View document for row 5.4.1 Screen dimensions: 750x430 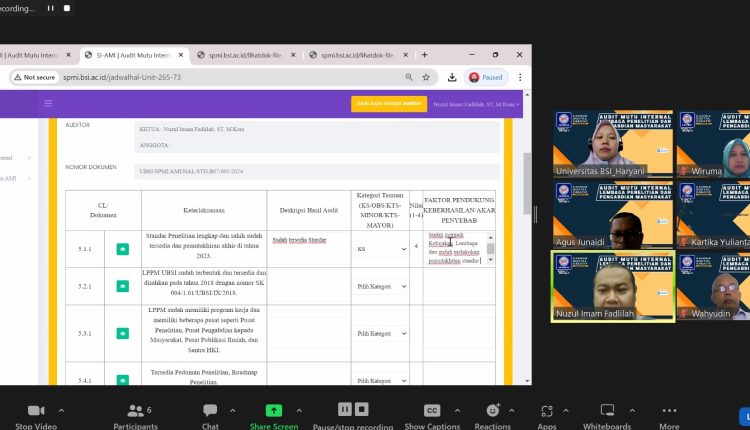pyautogui.click(x=122, y=380)
